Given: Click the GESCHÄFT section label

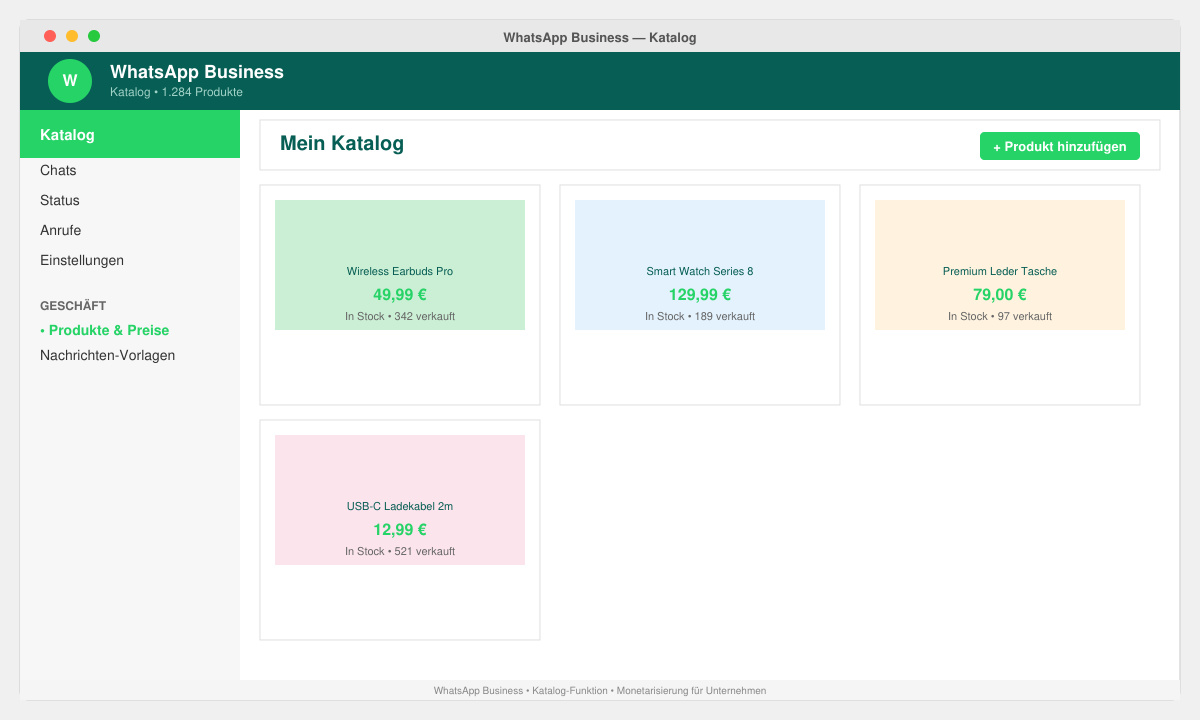Looking at the screenshot, I should click(73, 306).
